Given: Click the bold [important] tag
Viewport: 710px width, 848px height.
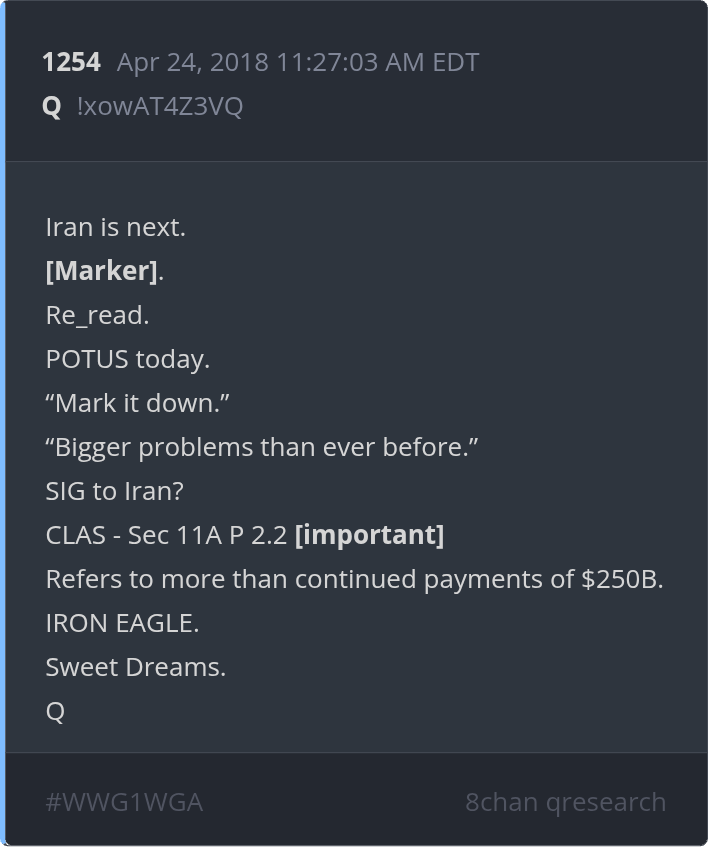Looking at the screenshot, I should pyautogui.click(x=369, y=535).
